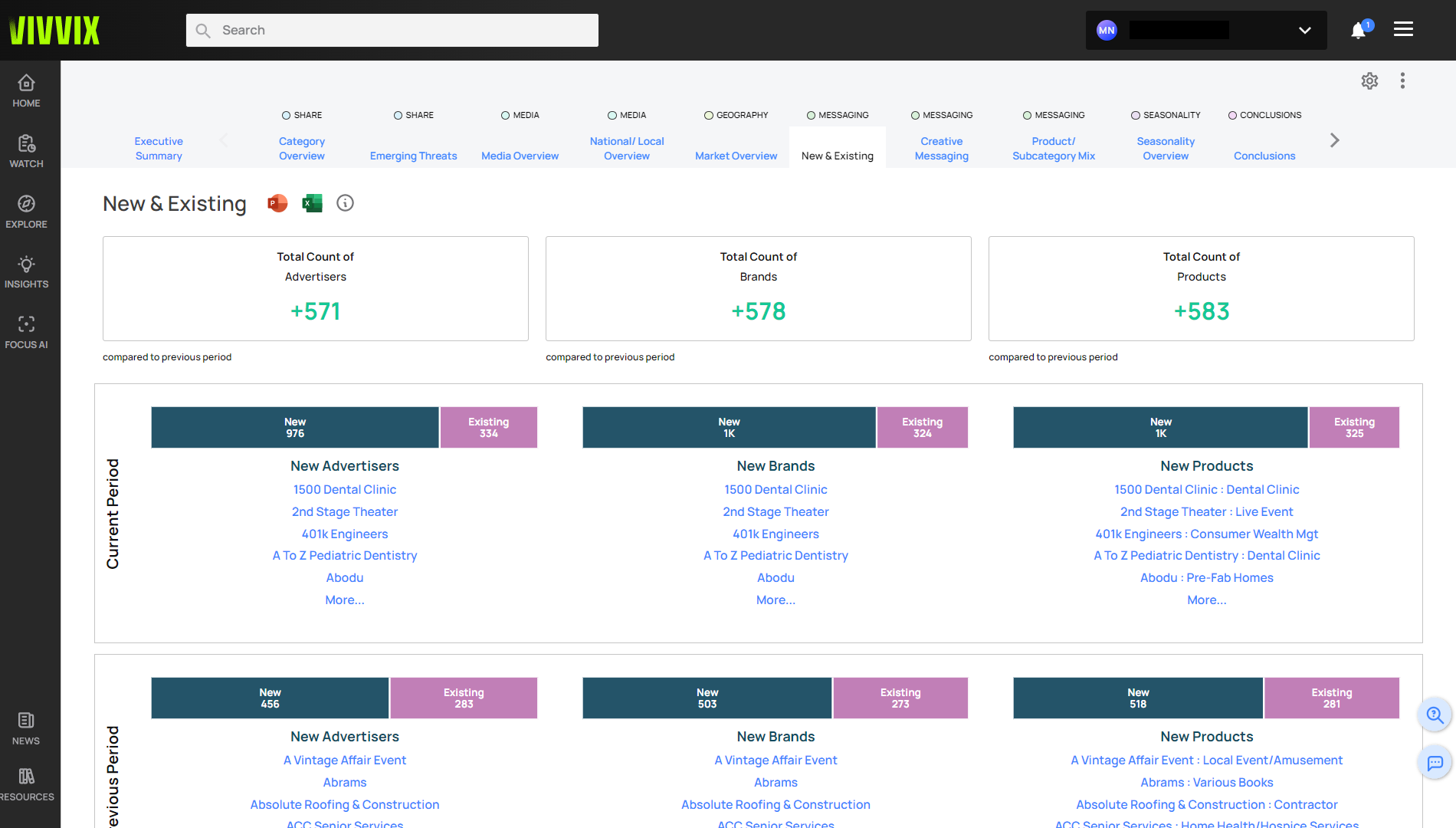Select the Seasonality radio marker
The width and height of the screenshot is (1456, 828).
coord(1136,116)
